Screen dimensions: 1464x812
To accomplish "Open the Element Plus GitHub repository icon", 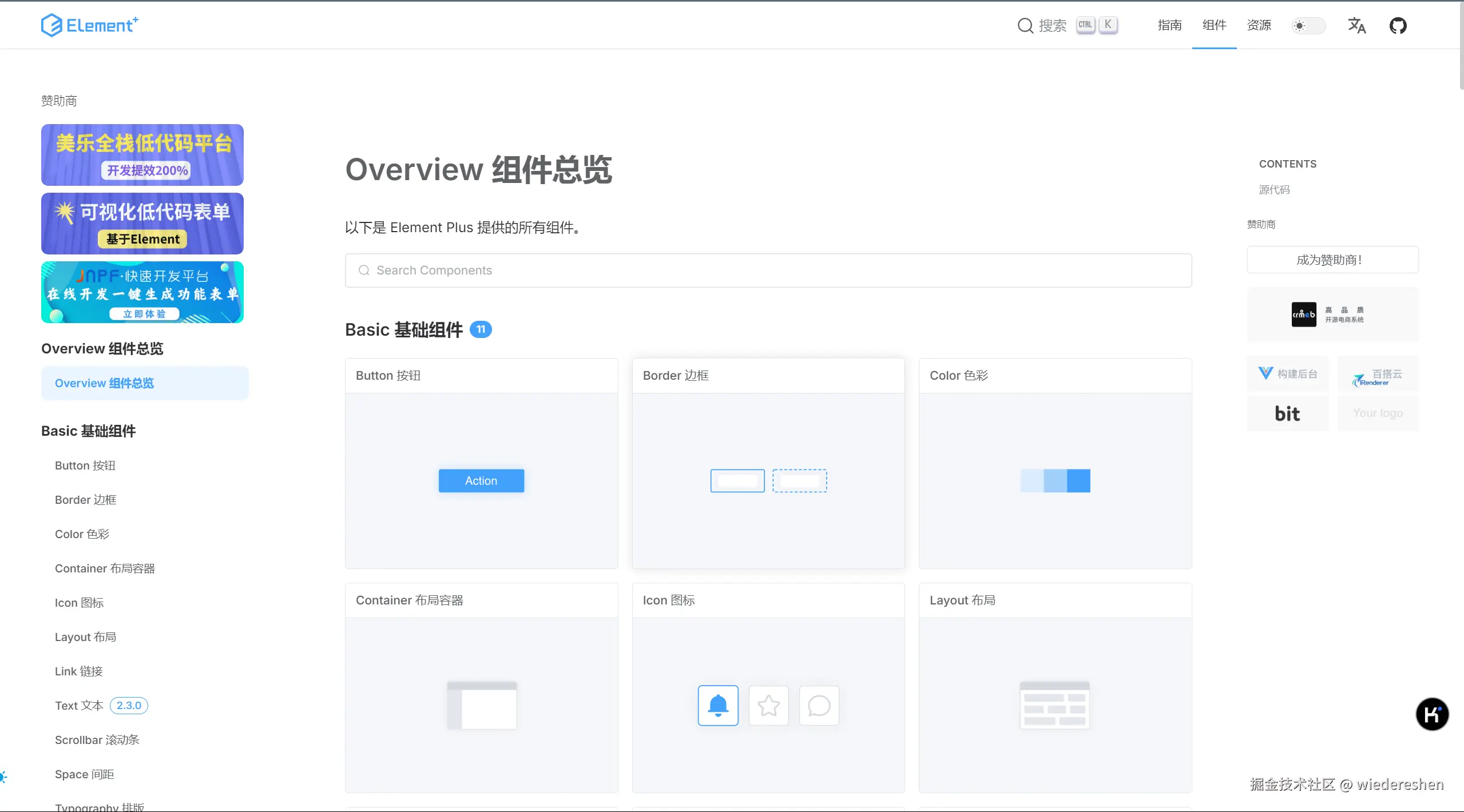I will [1398, 25].
